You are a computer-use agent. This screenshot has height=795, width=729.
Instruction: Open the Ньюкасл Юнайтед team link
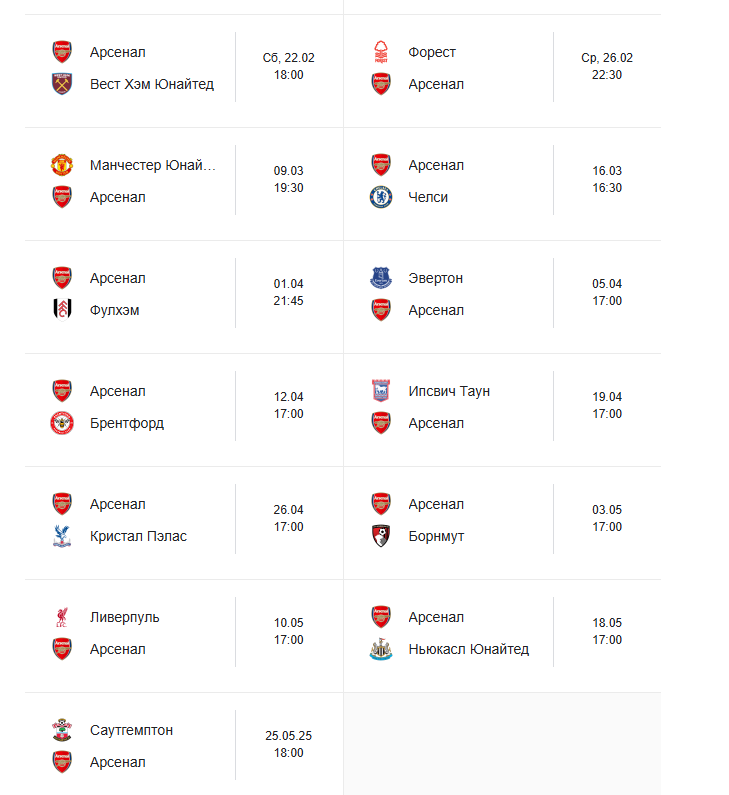(468, 649)
